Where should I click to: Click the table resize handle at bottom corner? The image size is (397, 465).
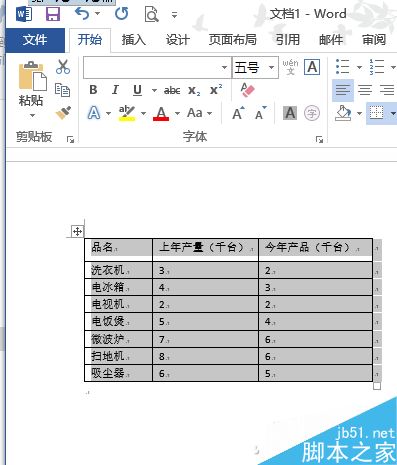pyautogui.click(x=377, y=386)
